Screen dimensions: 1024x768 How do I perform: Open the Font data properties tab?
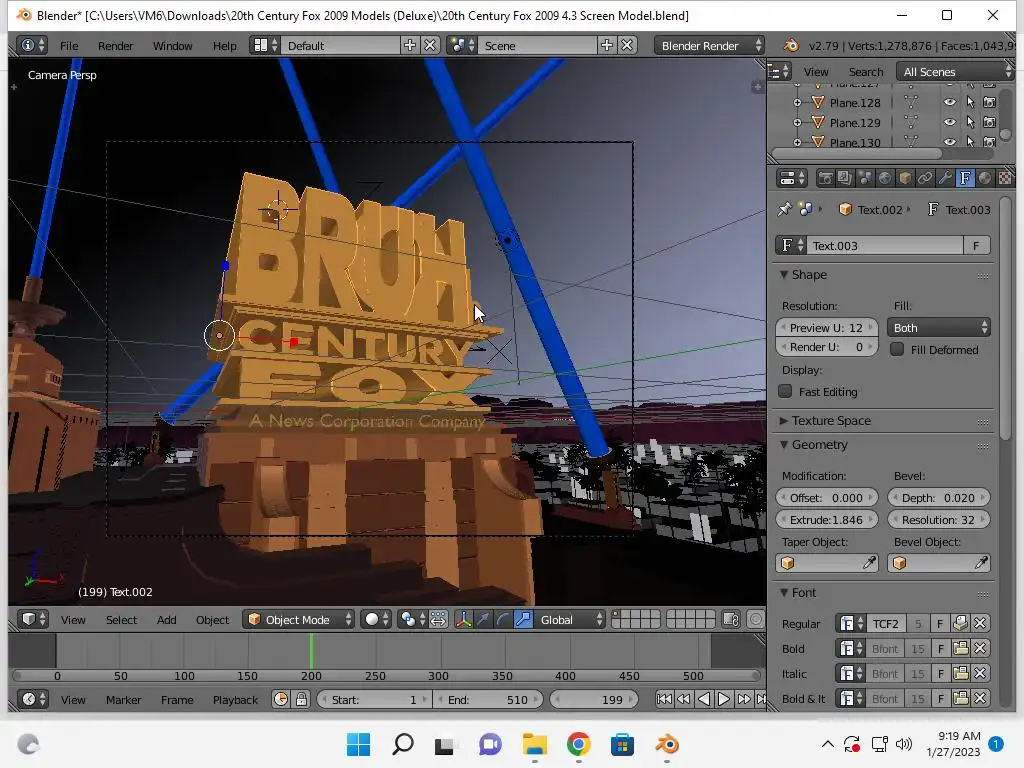click(965, 178)
